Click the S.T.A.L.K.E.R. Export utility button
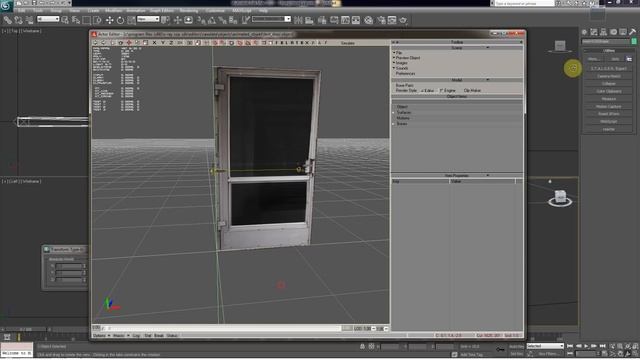Viewport: 640px width, 360px height. [x=609, y=69]
